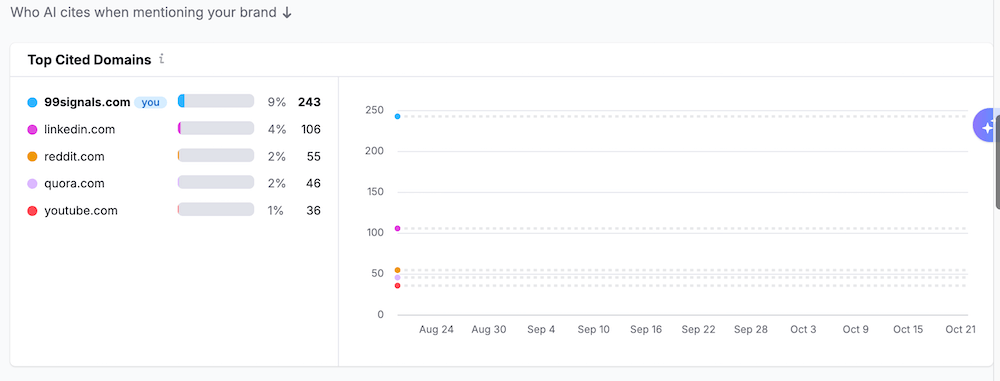Click the magenta dot next to linkedin.com
Image resolution: width=1000 pixels, height=381 pixels.
click(33, 130)
